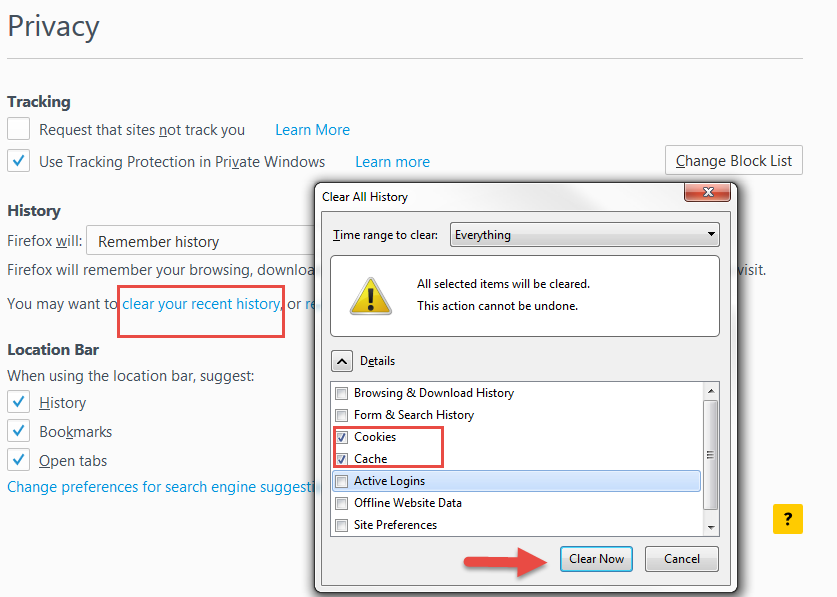Click the yellow question mark help icon

(x=787, y=518)
